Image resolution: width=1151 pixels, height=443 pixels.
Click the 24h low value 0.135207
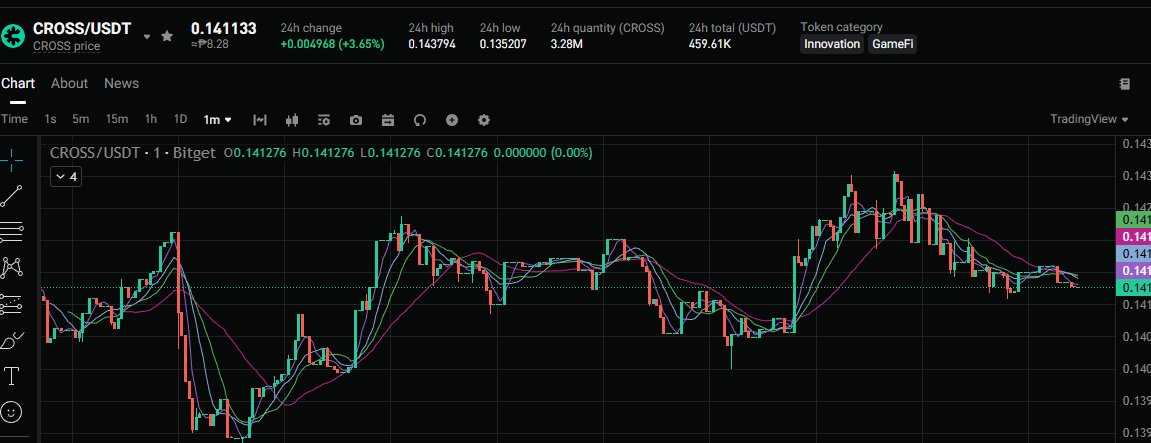tap(503, 44)
